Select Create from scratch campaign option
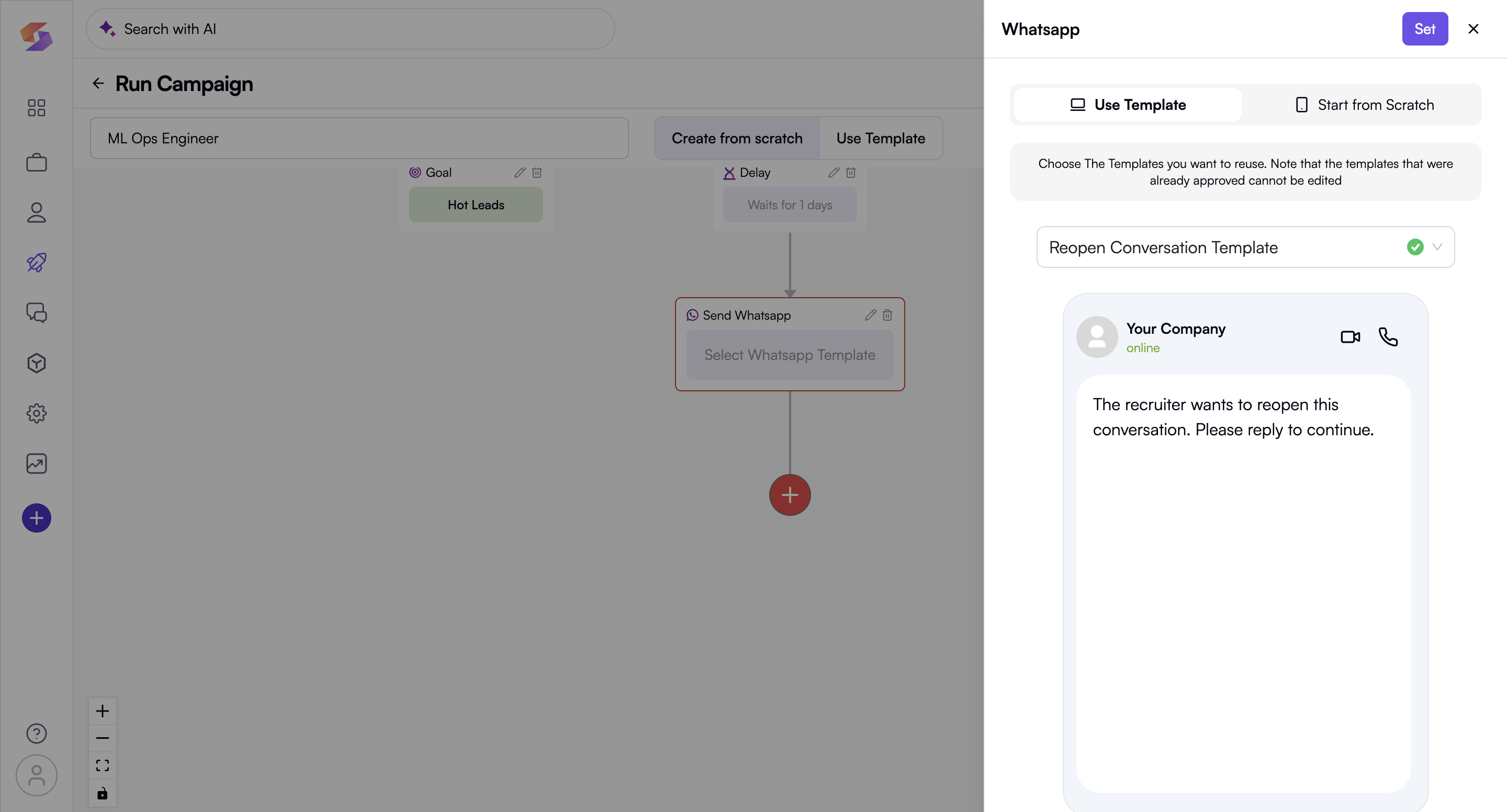This screenshot has height=812, width=1507. click(737, 138)
